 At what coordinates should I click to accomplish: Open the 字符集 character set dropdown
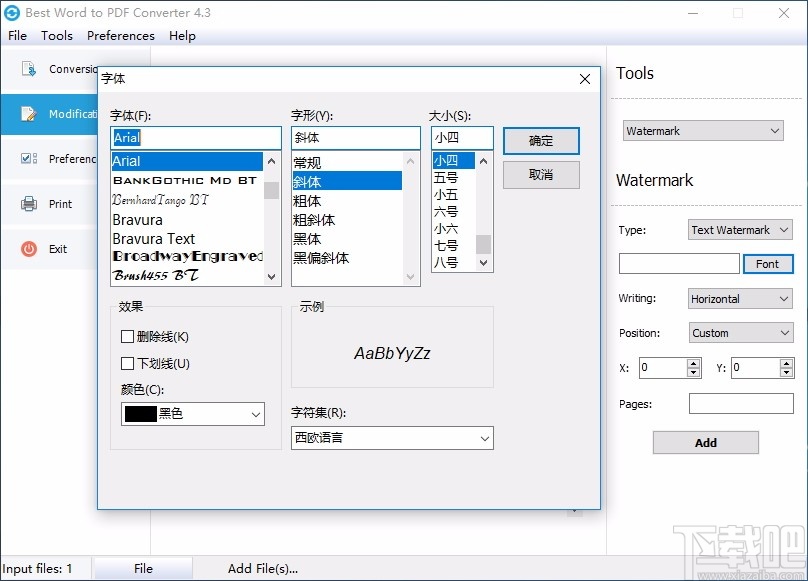(x=391, y=437)
